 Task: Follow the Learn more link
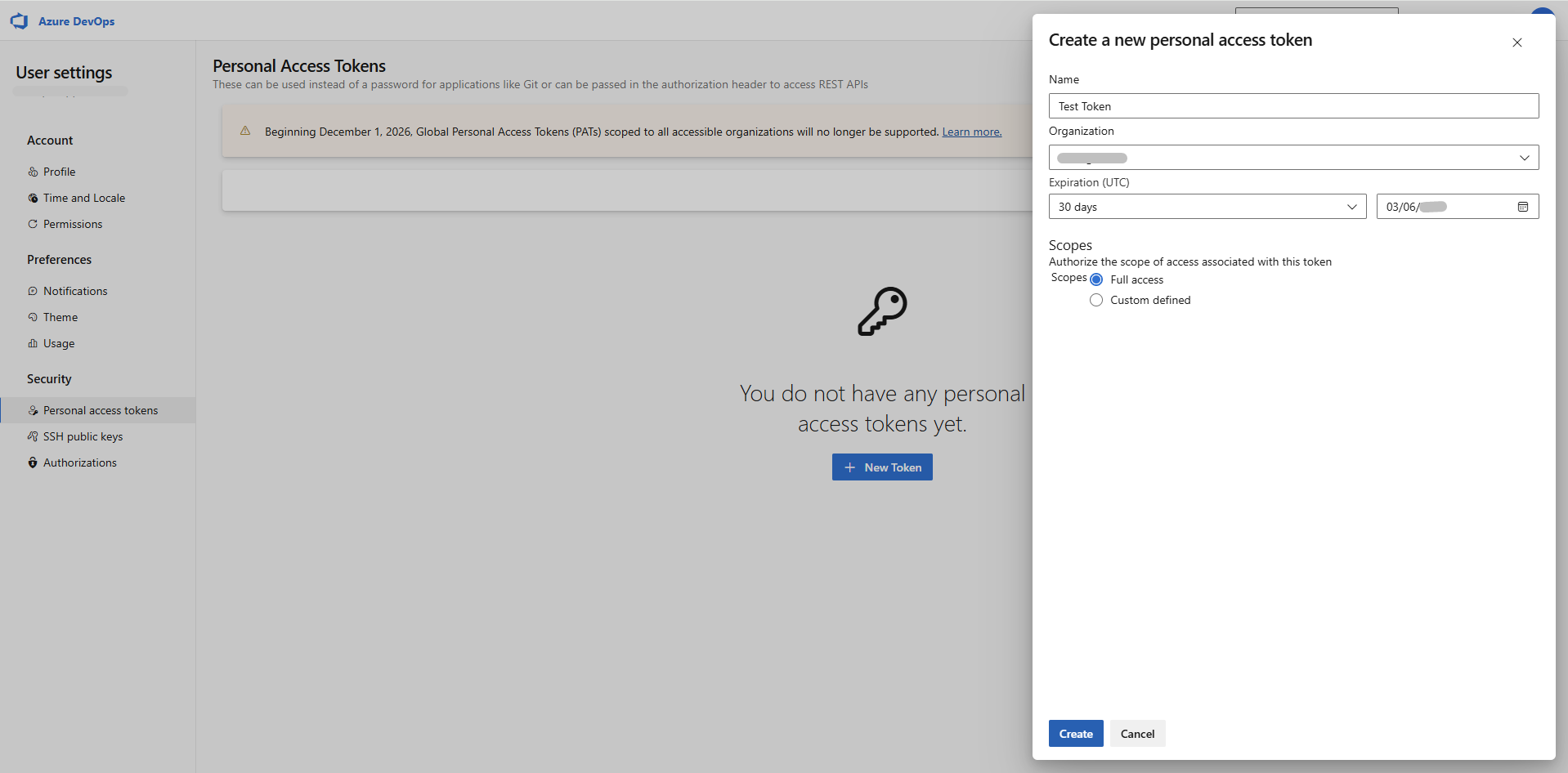[x=972, y=132]
